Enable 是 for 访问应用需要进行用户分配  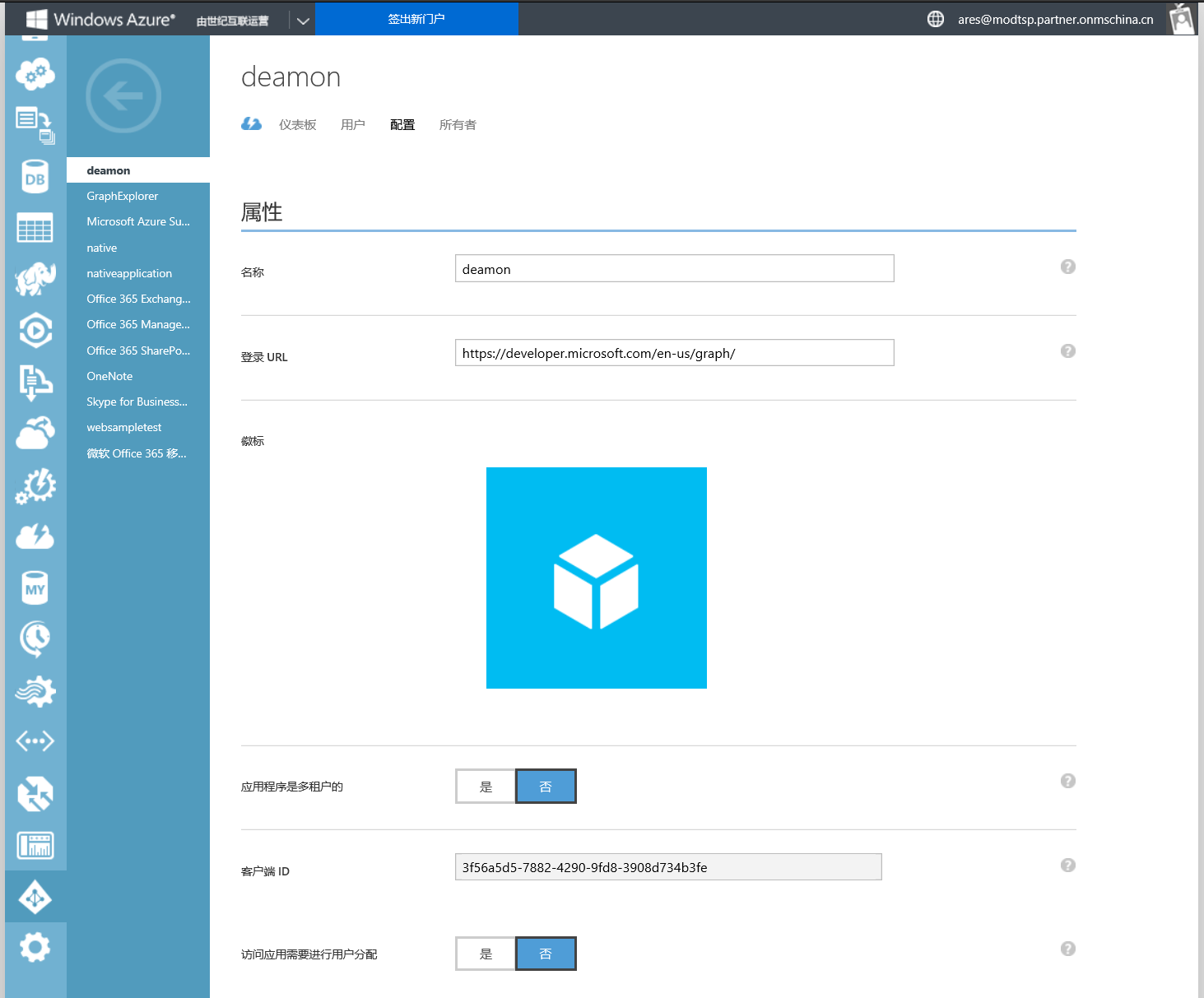pos(485,953)
